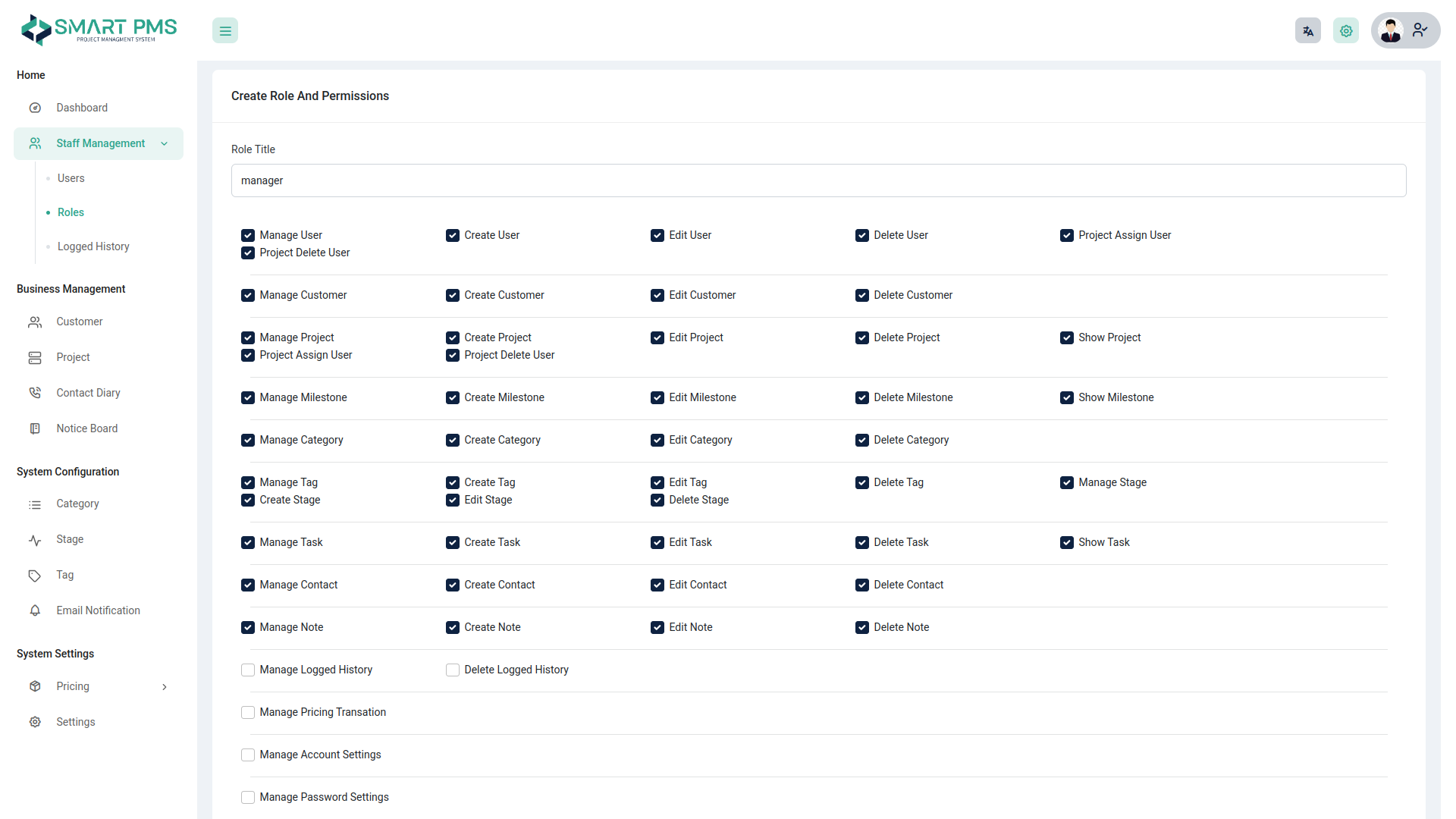The width and height of the screenshot is (1456, 819).
Task: Uncheck the Show Milestone permission
Action: pos(1067,398)
